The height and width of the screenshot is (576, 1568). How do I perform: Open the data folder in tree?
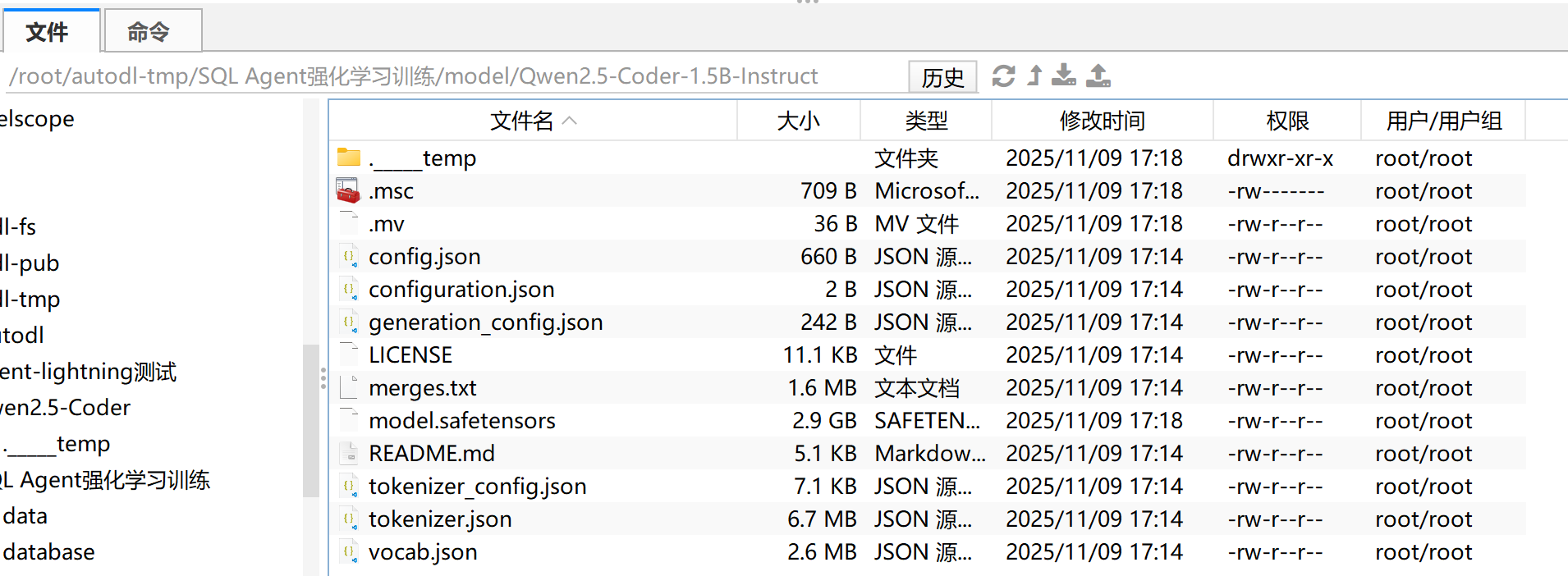coord(25,515)
